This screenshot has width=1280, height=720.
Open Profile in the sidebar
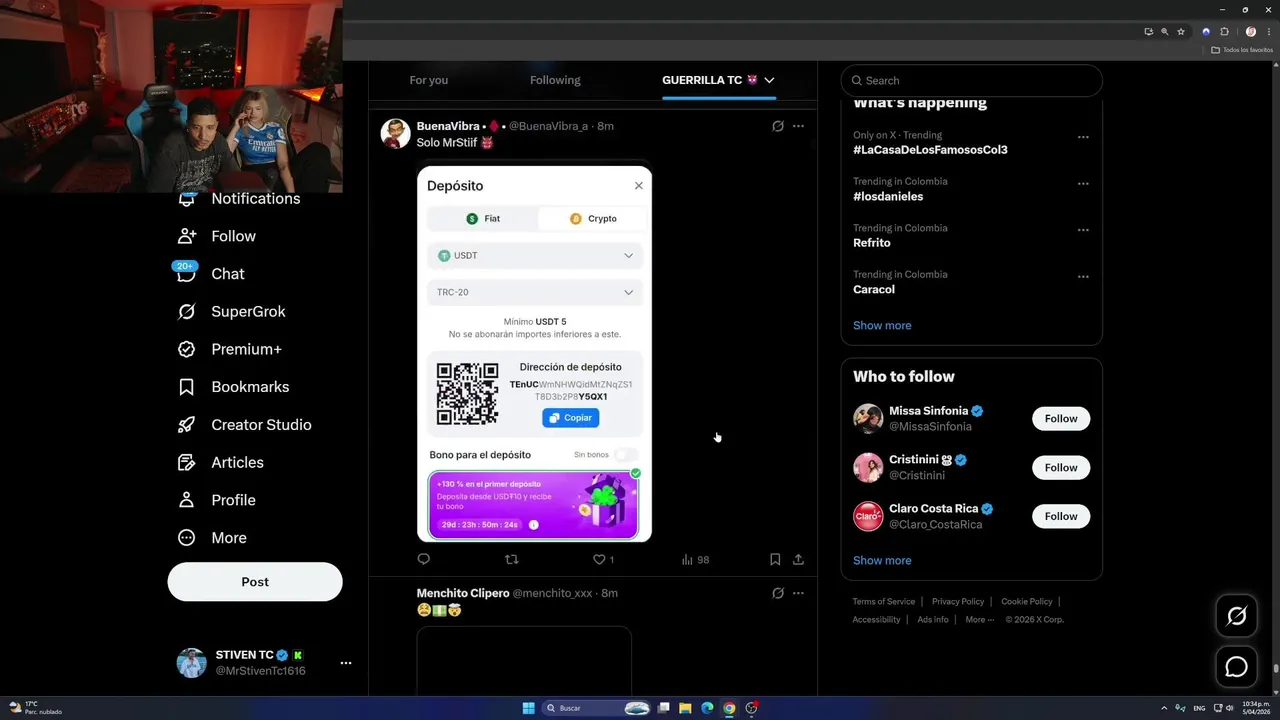click(x=216, y=500)
